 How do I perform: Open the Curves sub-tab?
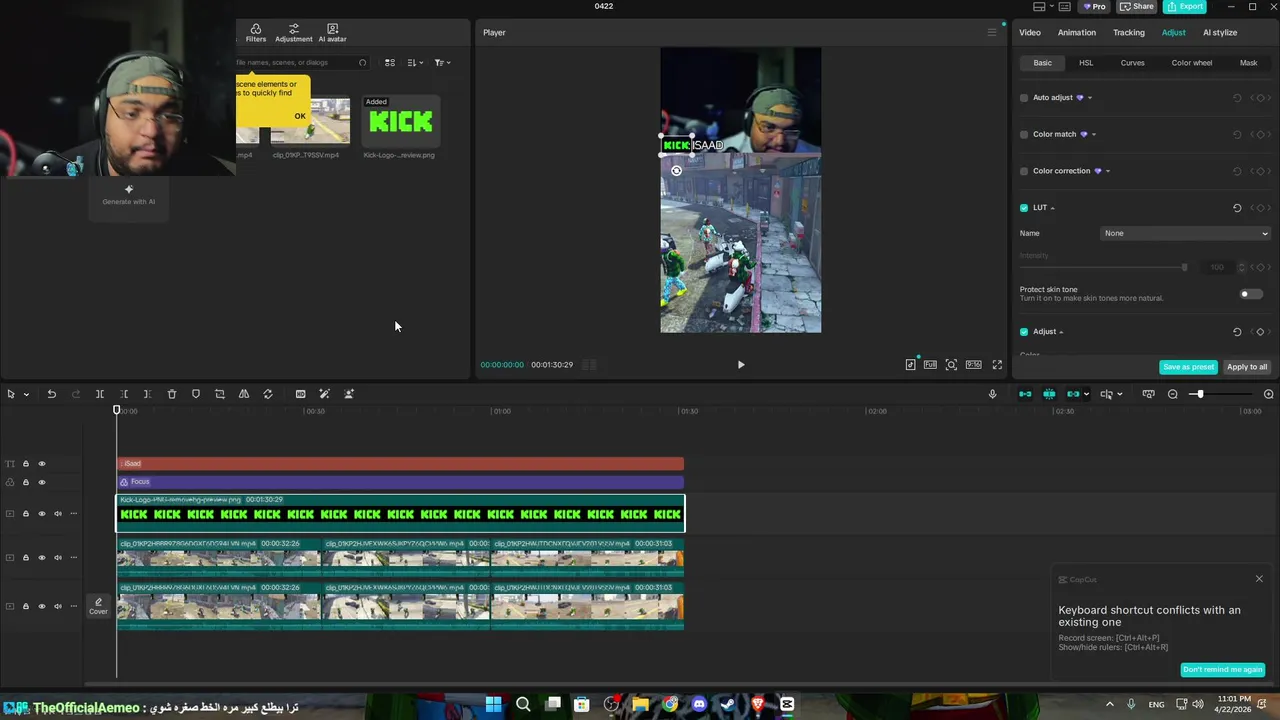[x=1133, y=63]
